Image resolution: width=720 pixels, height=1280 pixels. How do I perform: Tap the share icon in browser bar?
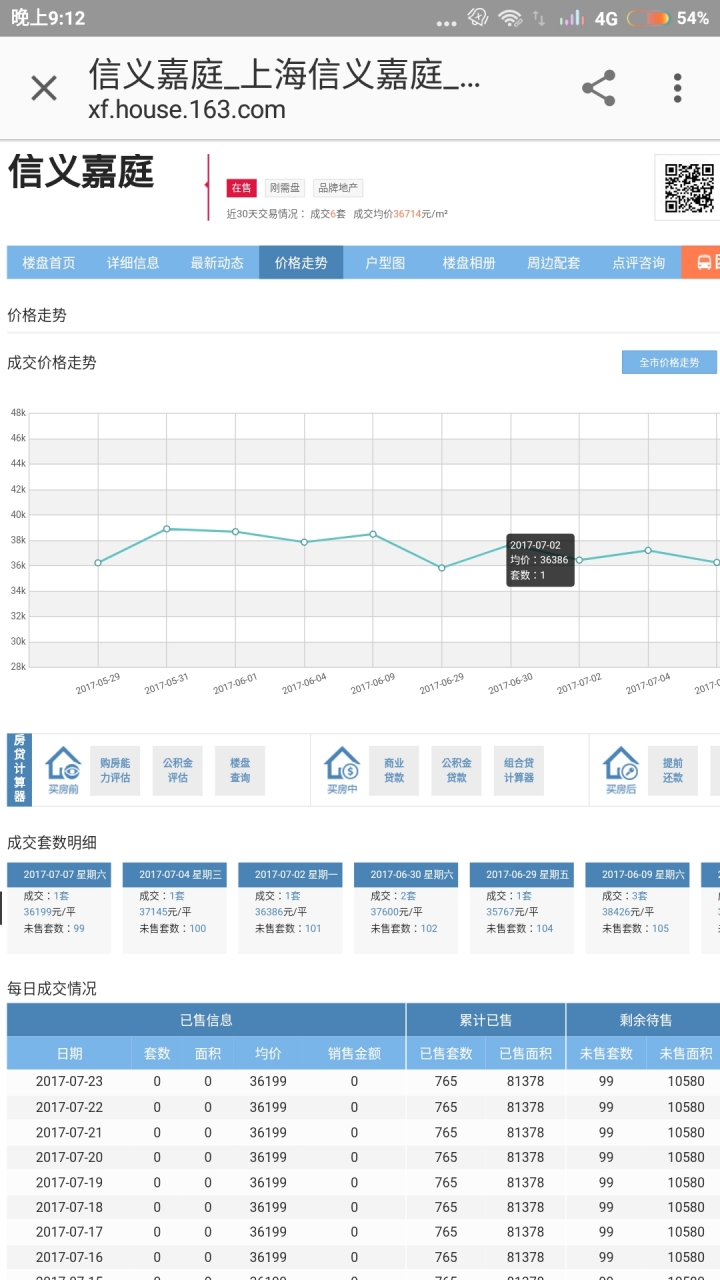click(x=598, y=88)
